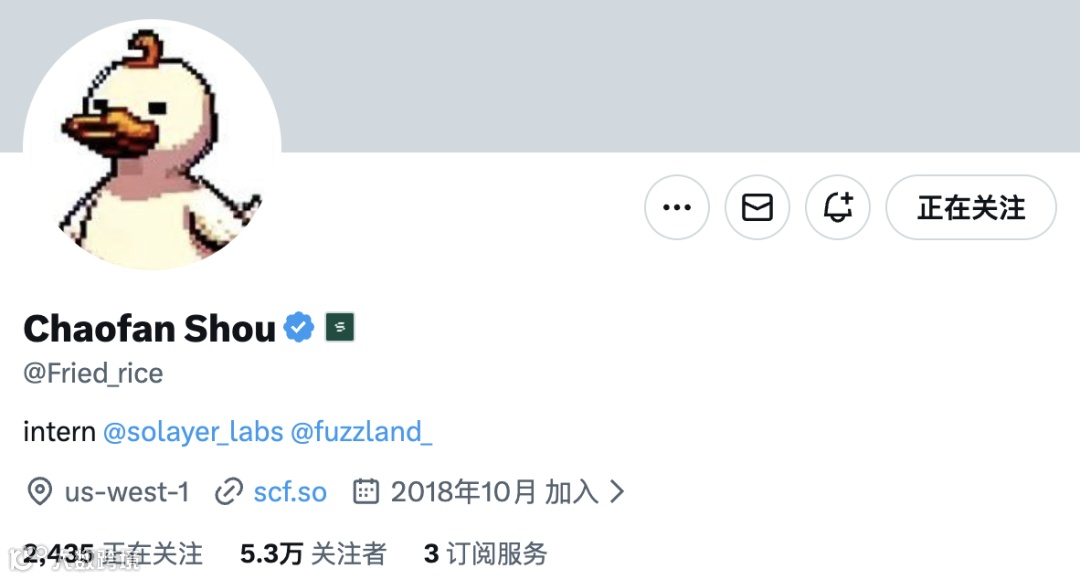Visit the scf.so website link

tap(290, 492)
